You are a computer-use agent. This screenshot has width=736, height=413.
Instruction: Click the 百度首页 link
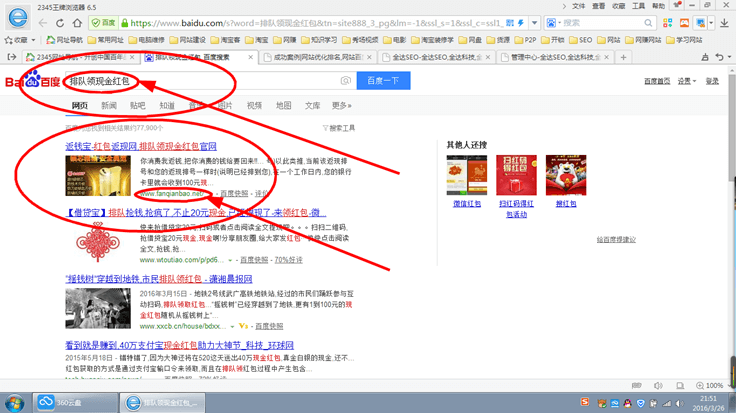657,81
